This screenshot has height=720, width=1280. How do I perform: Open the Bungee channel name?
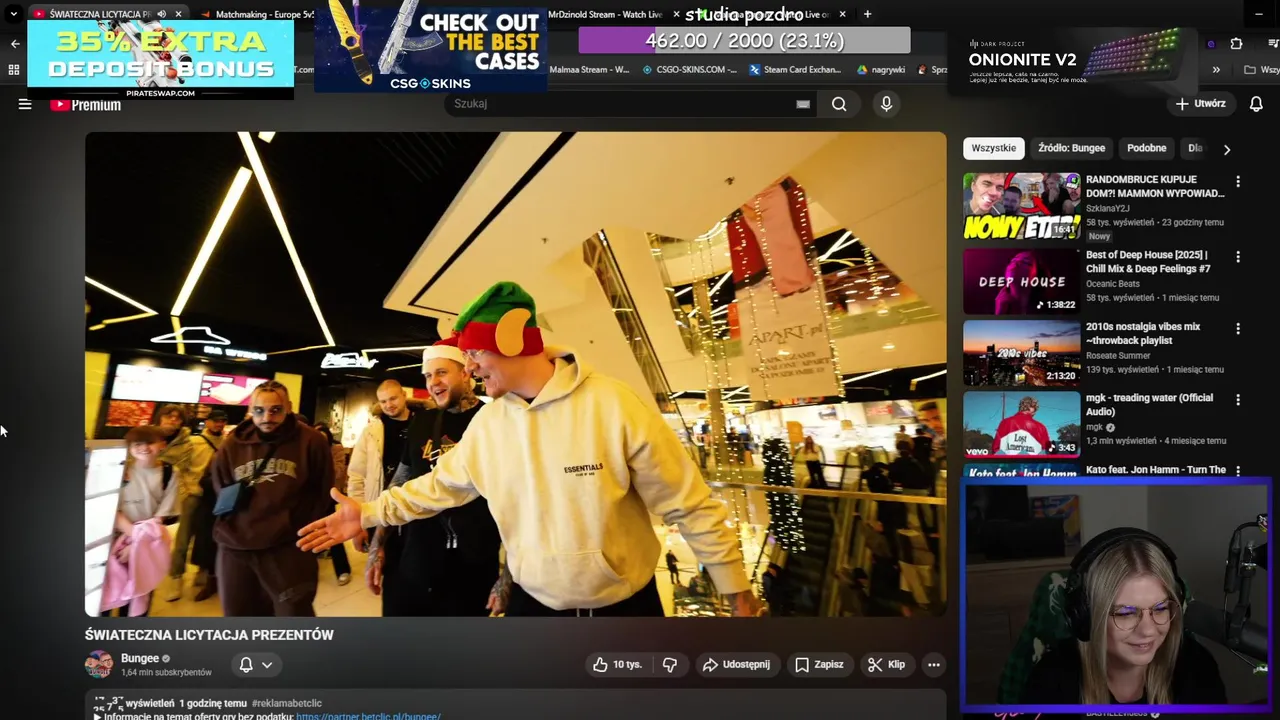tap(140, 658)
